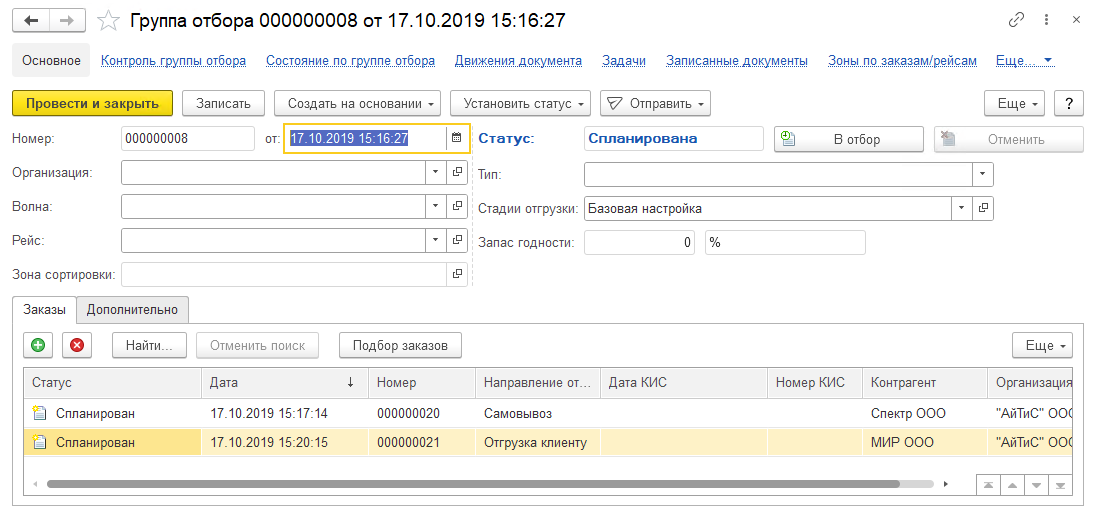The width and height of the screenshot is (1103, 517).
Task: Open Состояние по группе отбора link
Action: point(350,60)
